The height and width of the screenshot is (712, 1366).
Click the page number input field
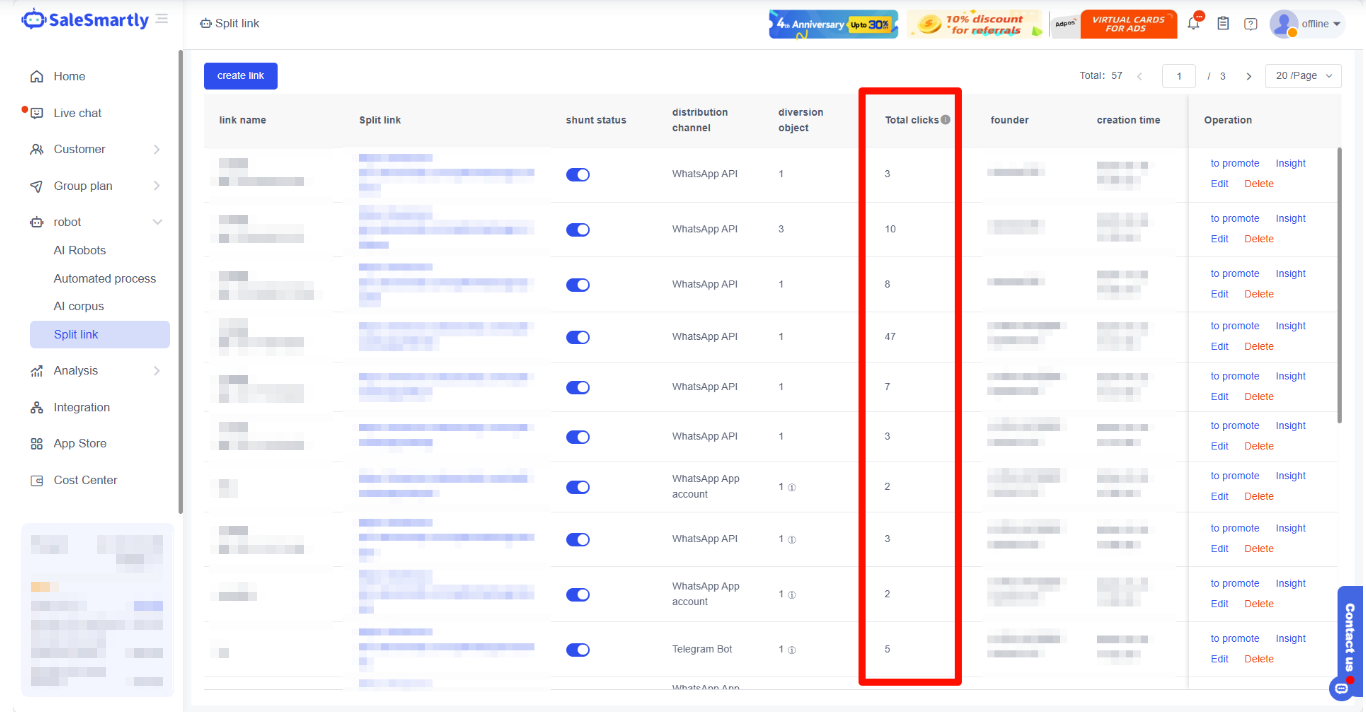tap(1178, 76)
